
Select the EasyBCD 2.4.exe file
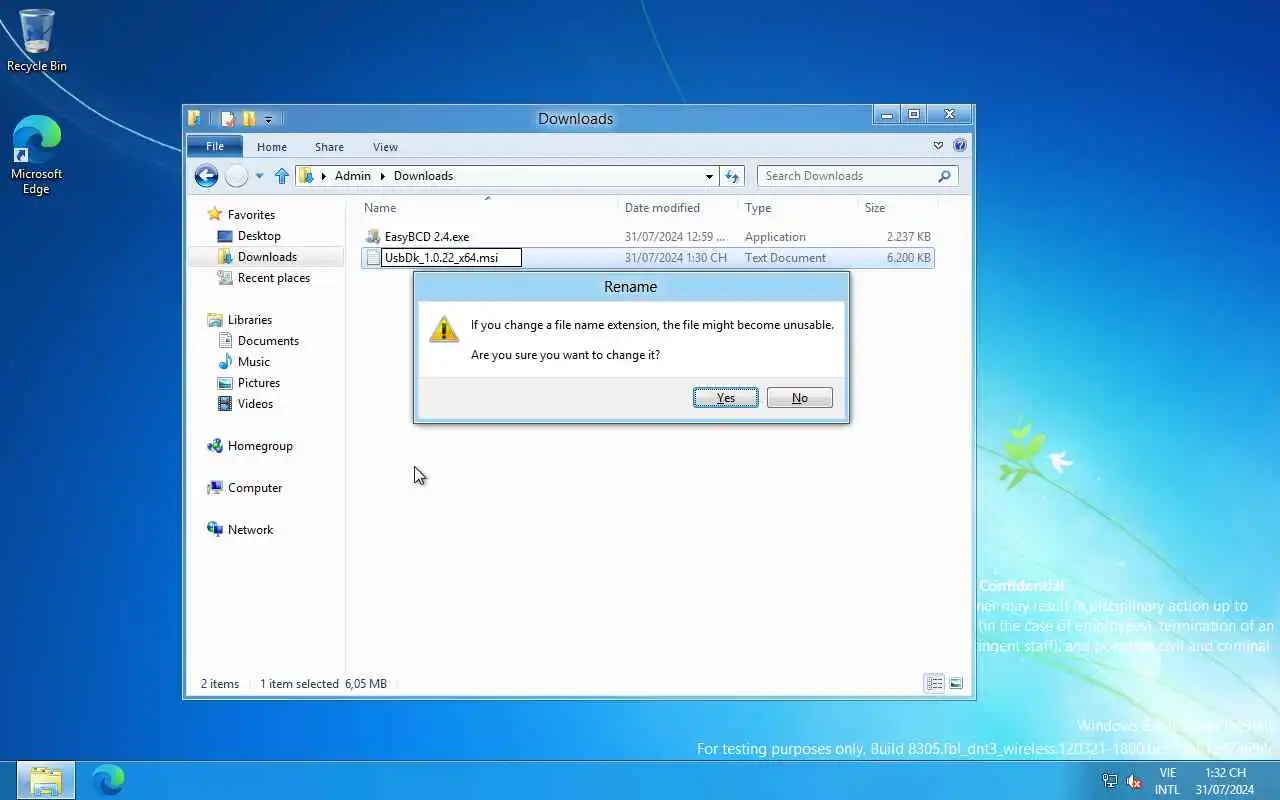tap(427, 237)
